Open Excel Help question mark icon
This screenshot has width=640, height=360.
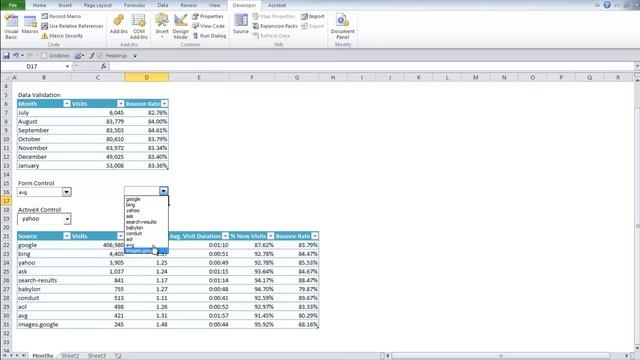pyautogui.click(x=607, y=5)
